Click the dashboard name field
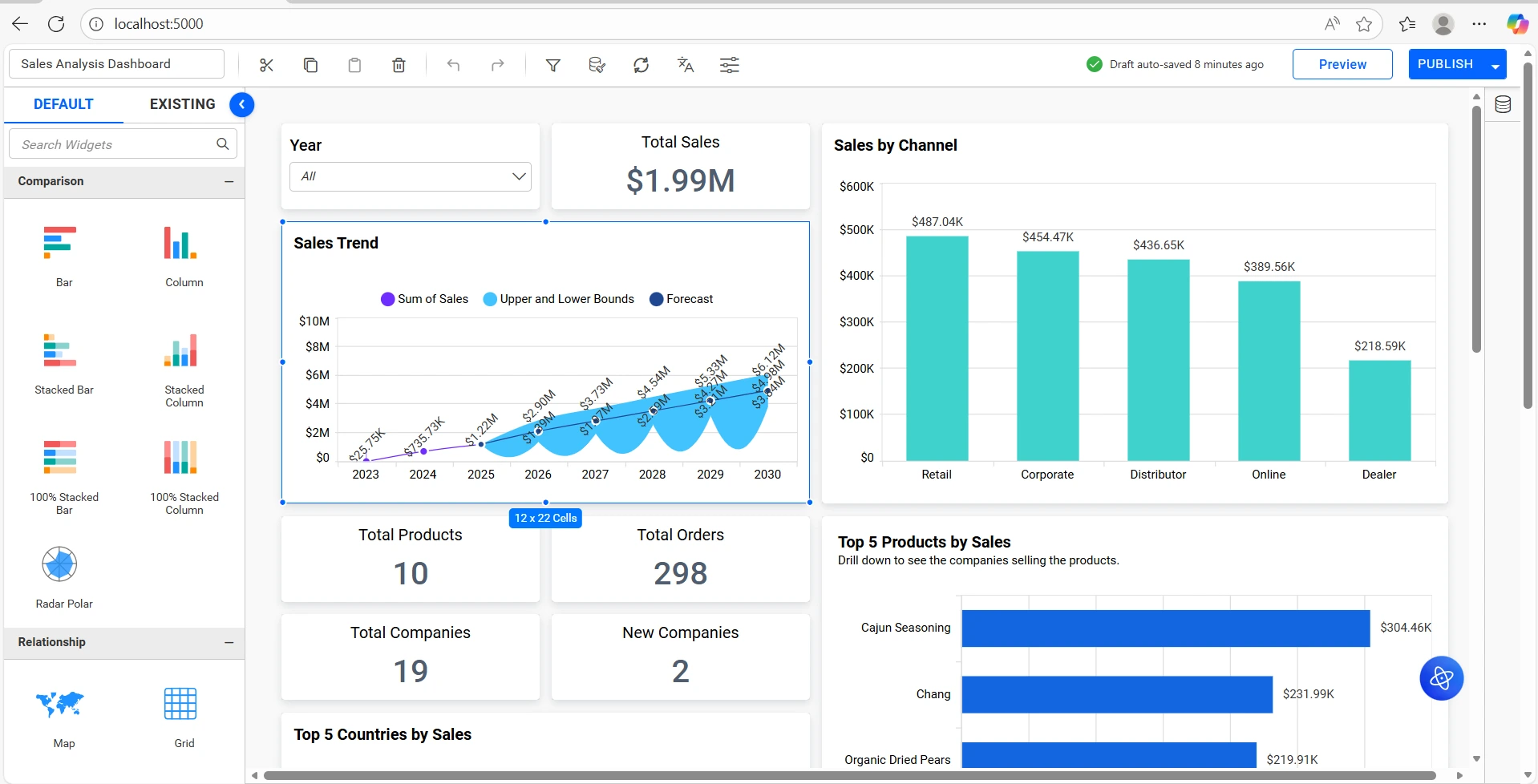1538x784 pixels. point(116,64)
